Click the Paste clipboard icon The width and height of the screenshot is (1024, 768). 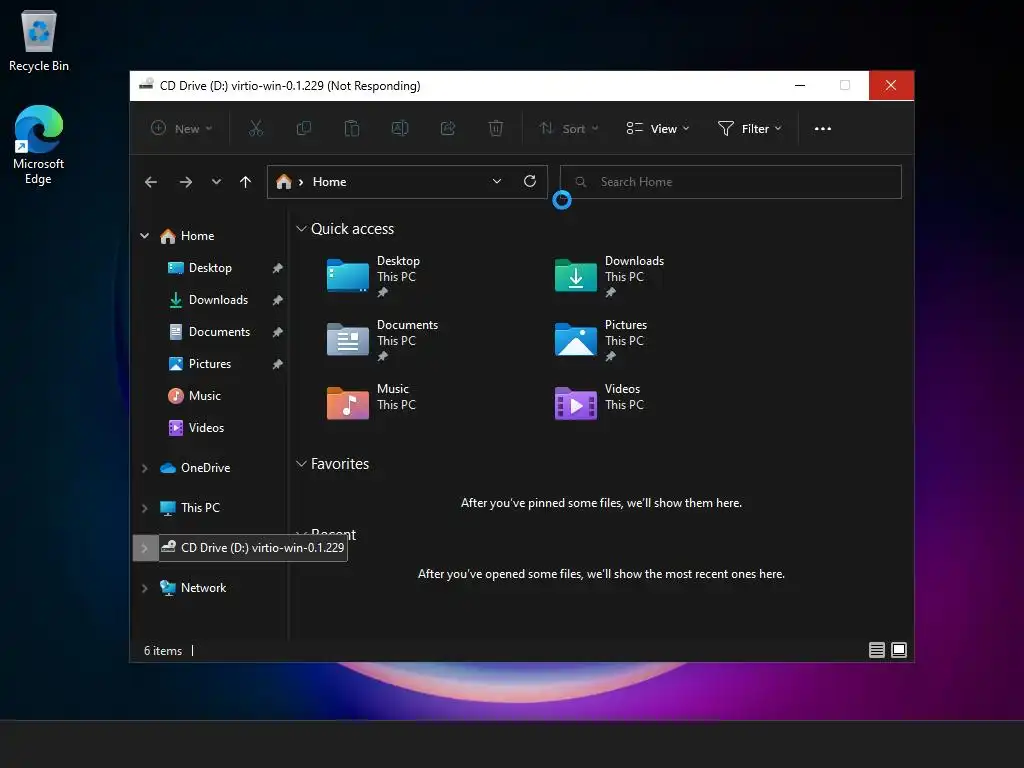coord(352,129)
